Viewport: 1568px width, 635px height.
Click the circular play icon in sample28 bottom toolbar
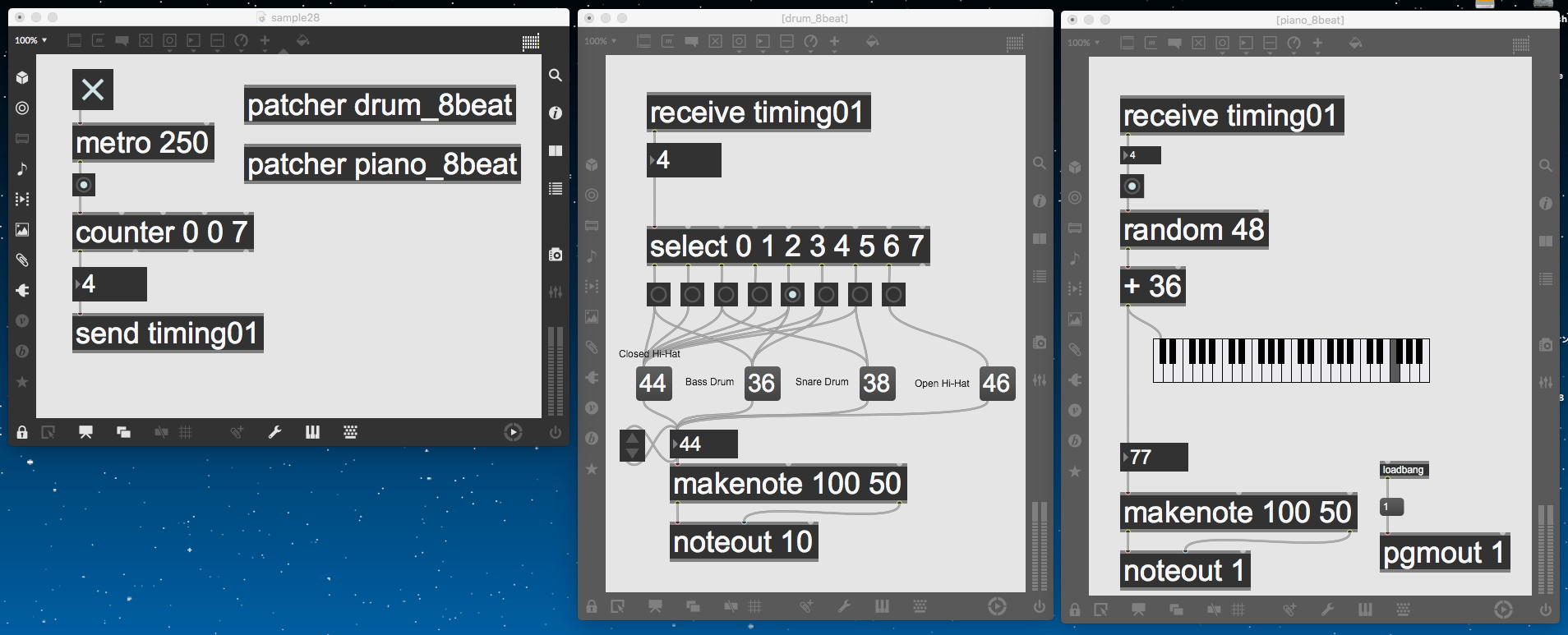[513, 432]
